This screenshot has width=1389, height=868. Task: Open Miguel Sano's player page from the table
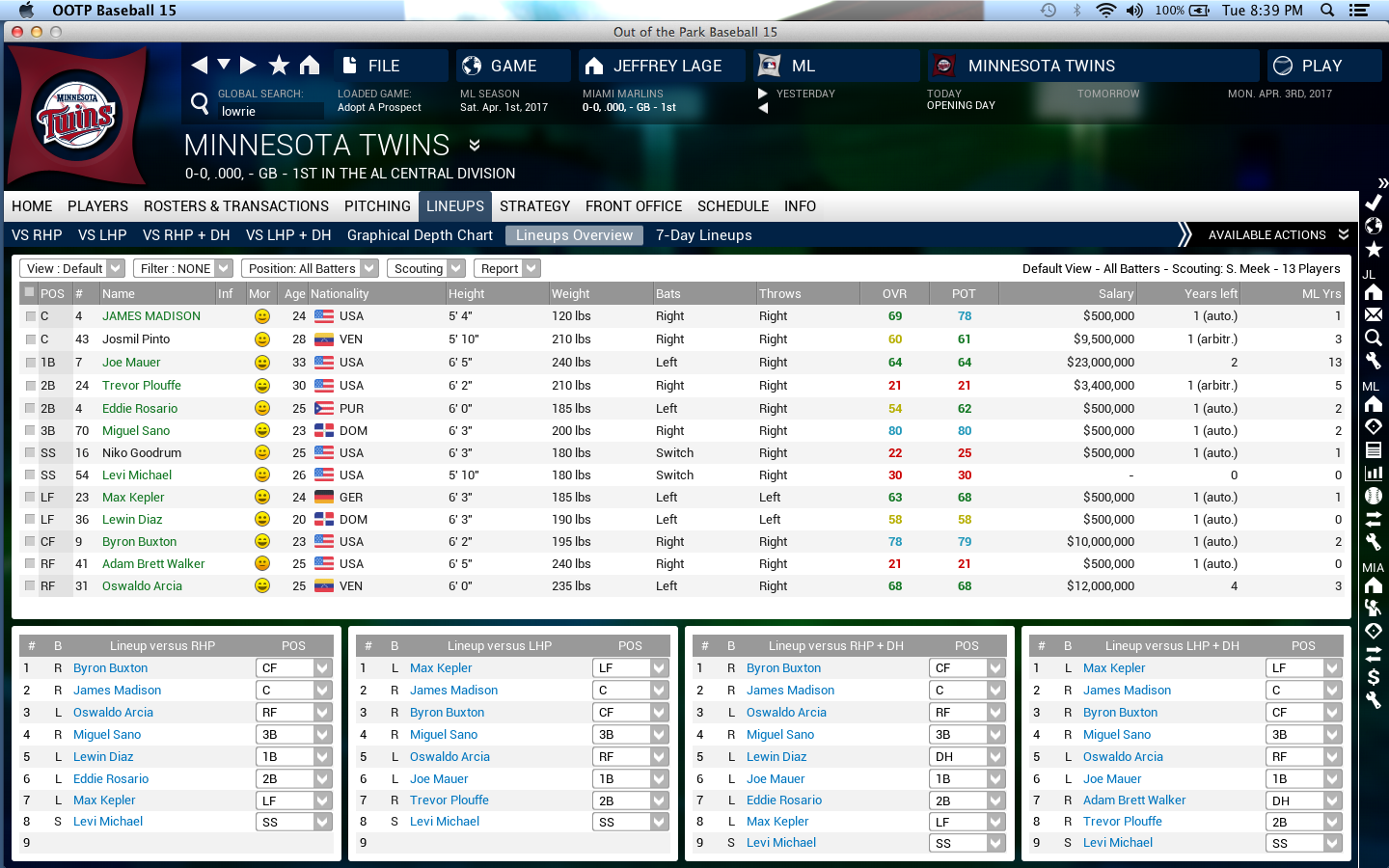(x=136, y=431)
